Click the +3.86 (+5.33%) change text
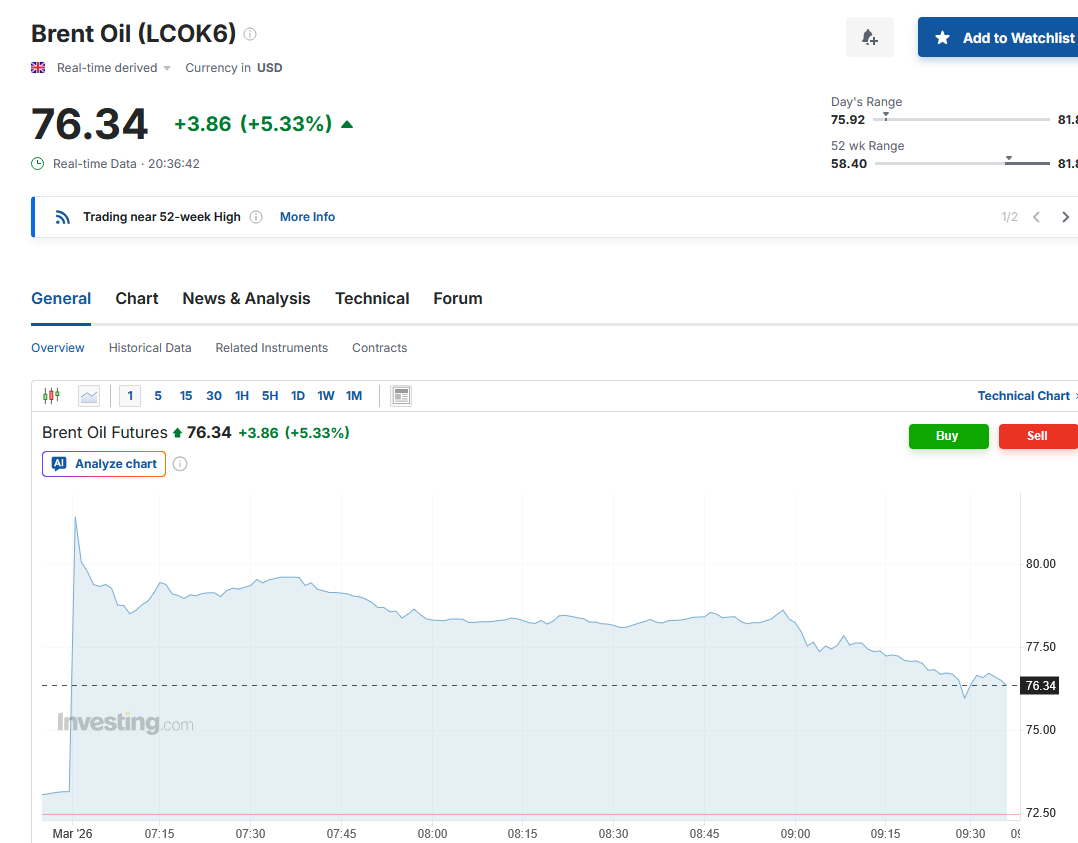 253,124
